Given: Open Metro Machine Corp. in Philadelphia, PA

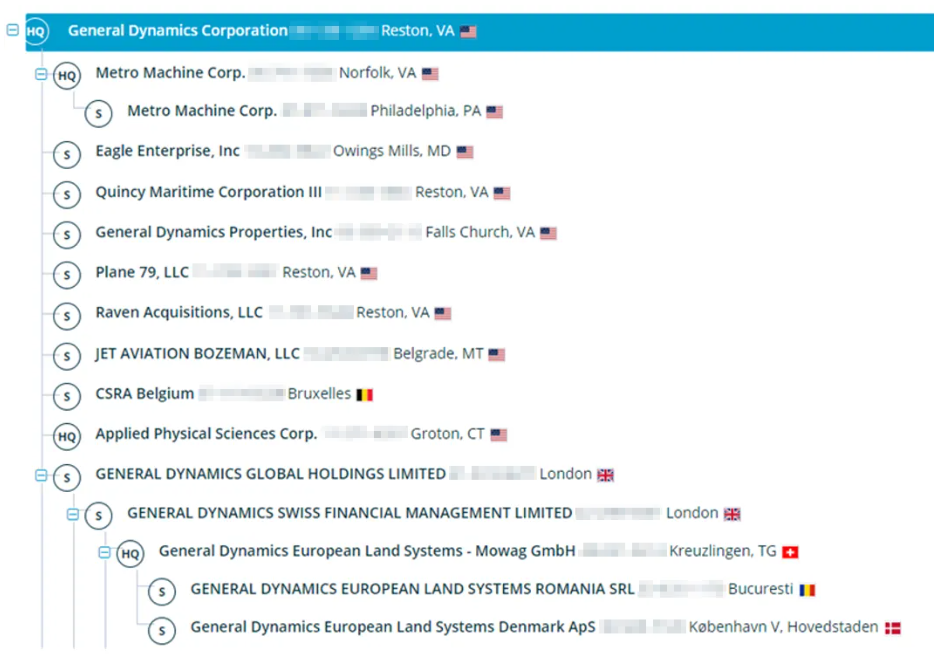Looking at the screenshot, I should pyautogui.click(x=202, y=111).
